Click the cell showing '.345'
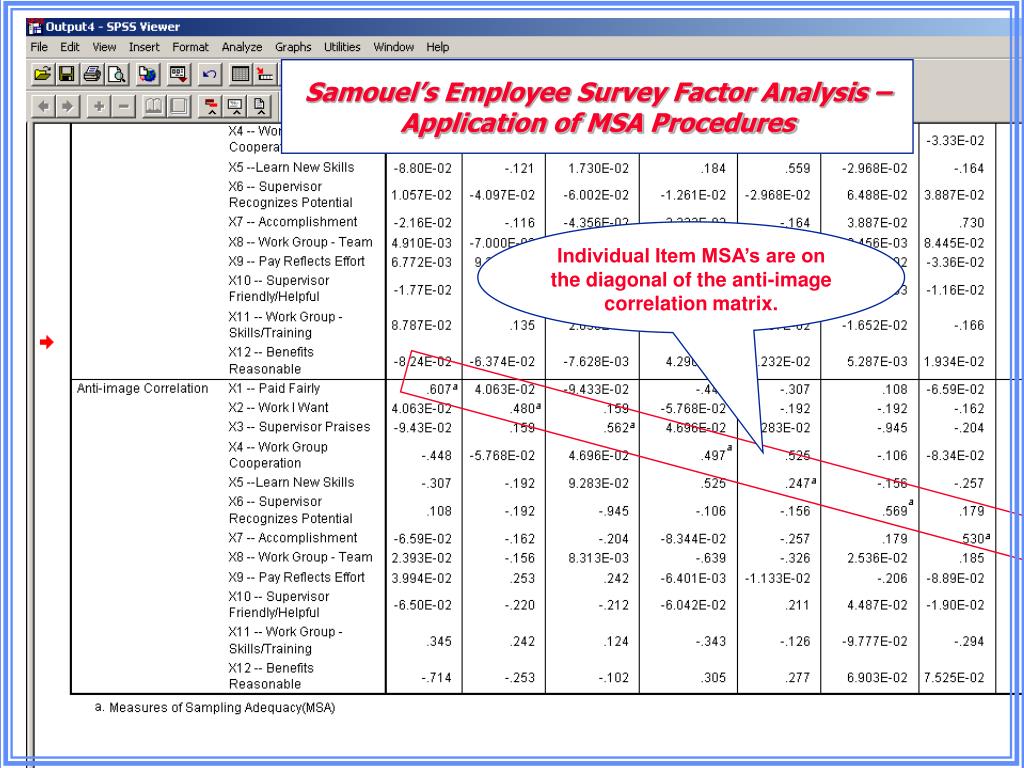1024x768 pixels. (x=439, y=642)
